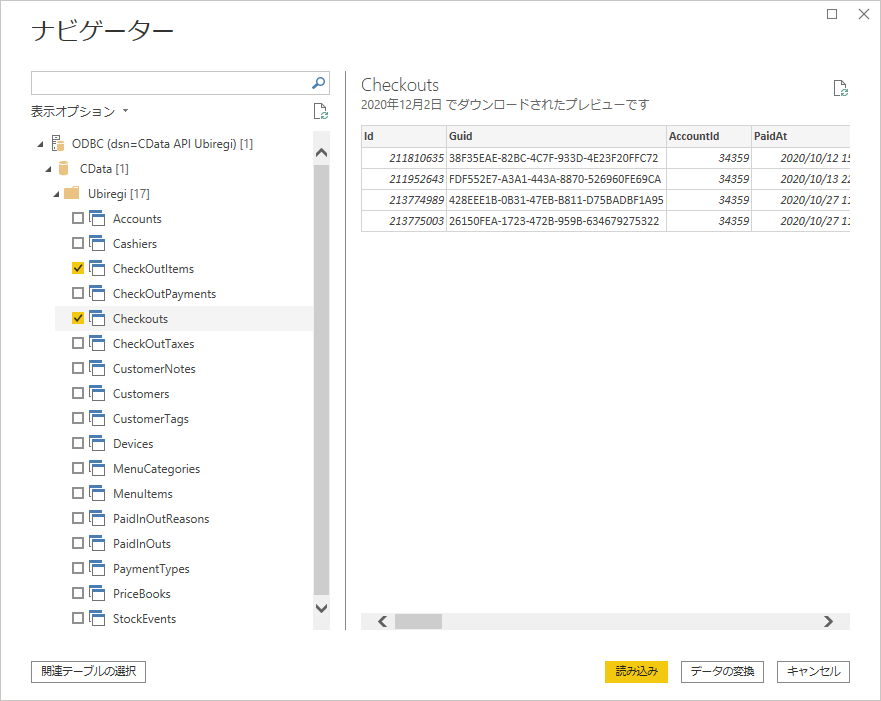The image size is (881, 701).
Task: Refresh the Checkouts preview using the icon
Action: (x=841, y=88)
